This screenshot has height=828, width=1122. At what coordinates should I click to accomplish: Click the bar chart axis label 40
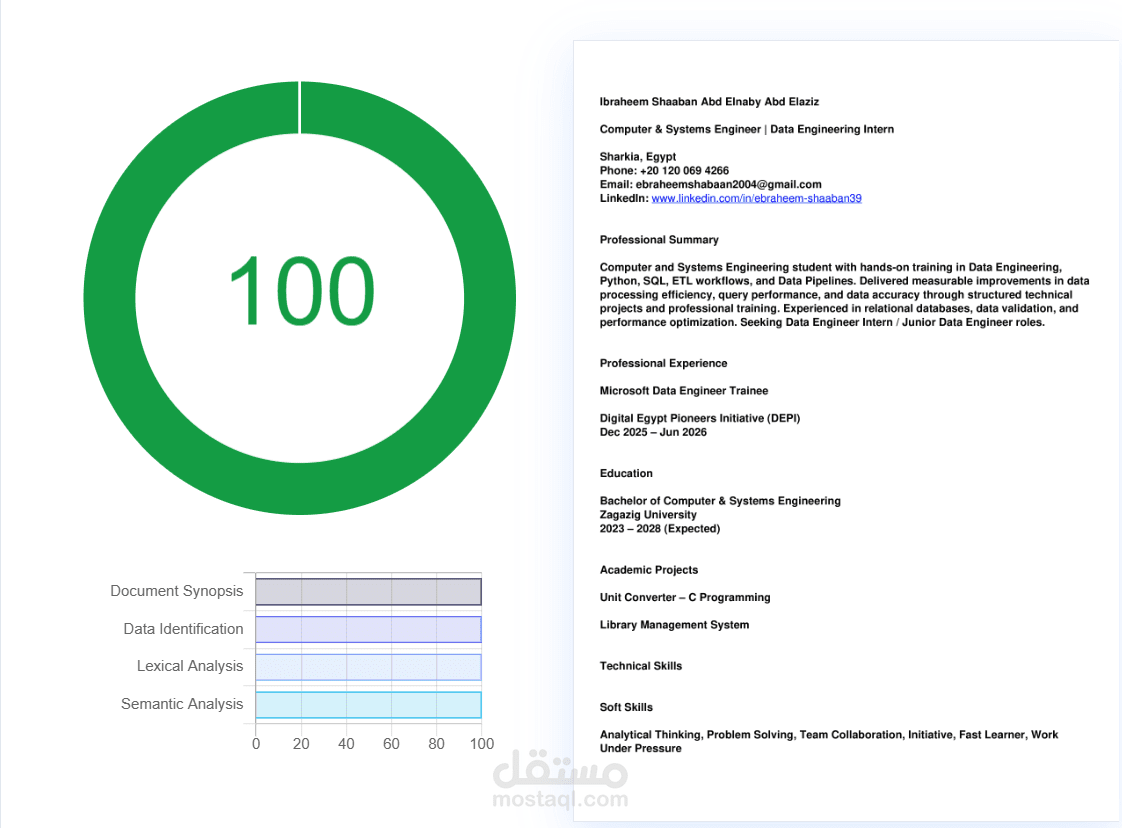point(346,744)
